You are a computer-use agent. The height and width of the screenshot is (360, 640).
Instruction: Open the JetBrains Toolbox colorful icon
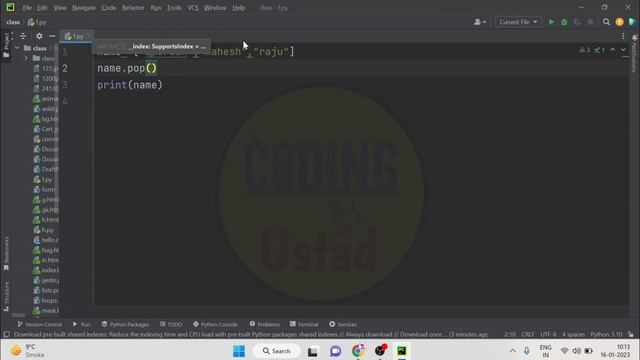[x=632, y=22]
